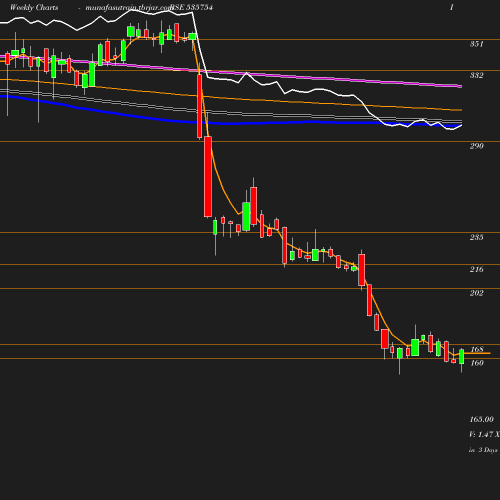Select the 202 price level label

[477, 293]
